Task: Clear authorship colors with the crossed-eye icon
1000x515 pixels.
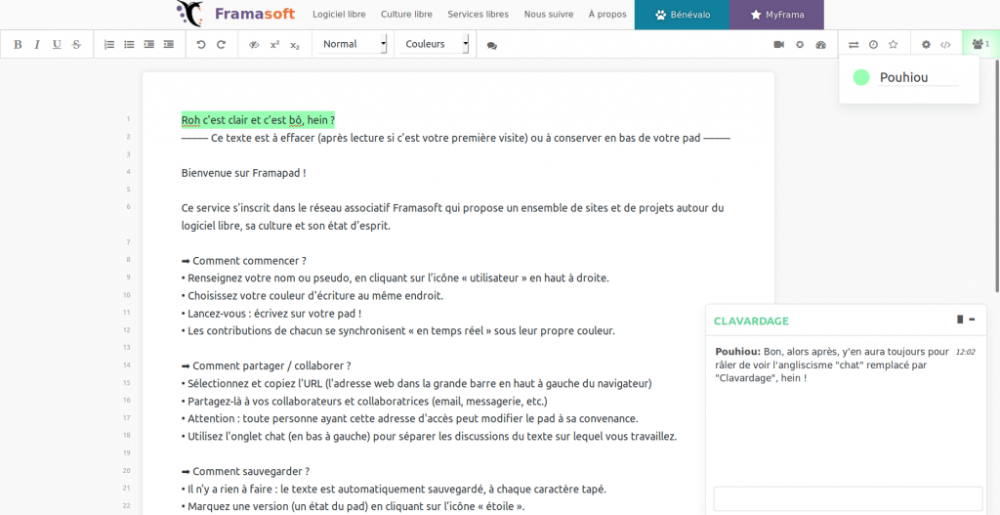Action: (254, 45)
